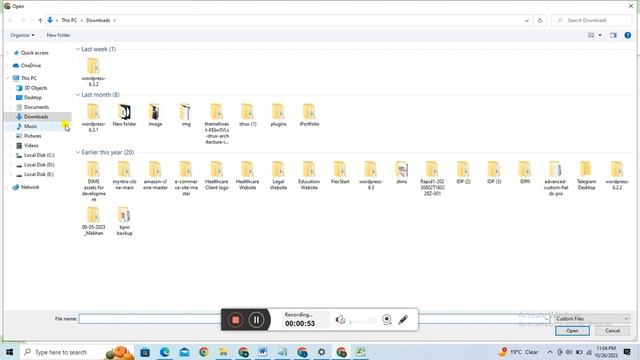The height and width of the screenshot is (360, 640).
Task: Pause the screen recording
Action: [256, 320]
